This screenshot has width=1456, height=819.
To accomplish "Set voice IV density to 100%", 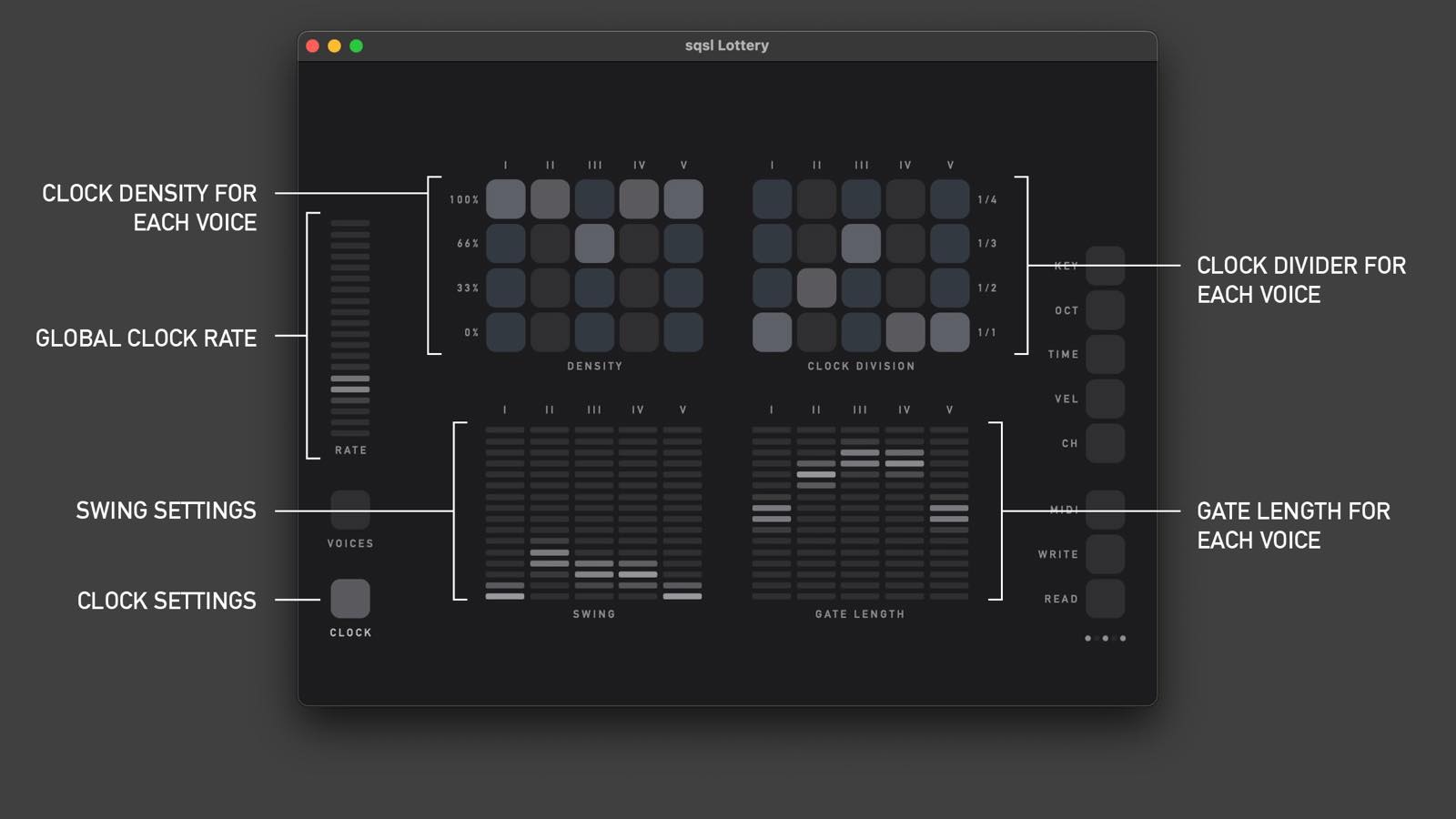I will point(639,199).
